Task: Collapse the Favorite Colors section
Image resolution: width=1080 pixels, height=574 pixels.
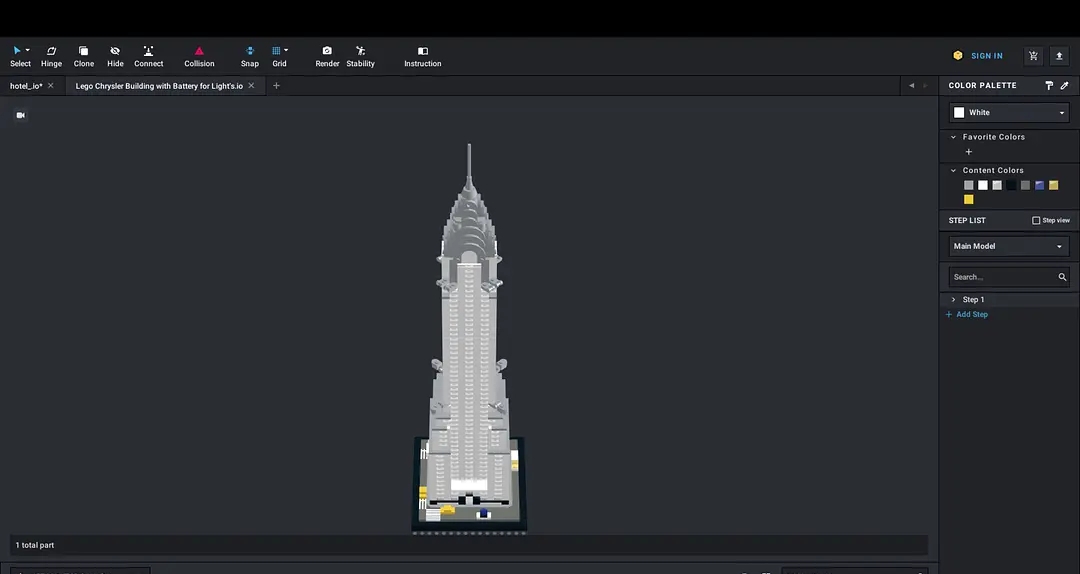Action: tap(953, 137)
